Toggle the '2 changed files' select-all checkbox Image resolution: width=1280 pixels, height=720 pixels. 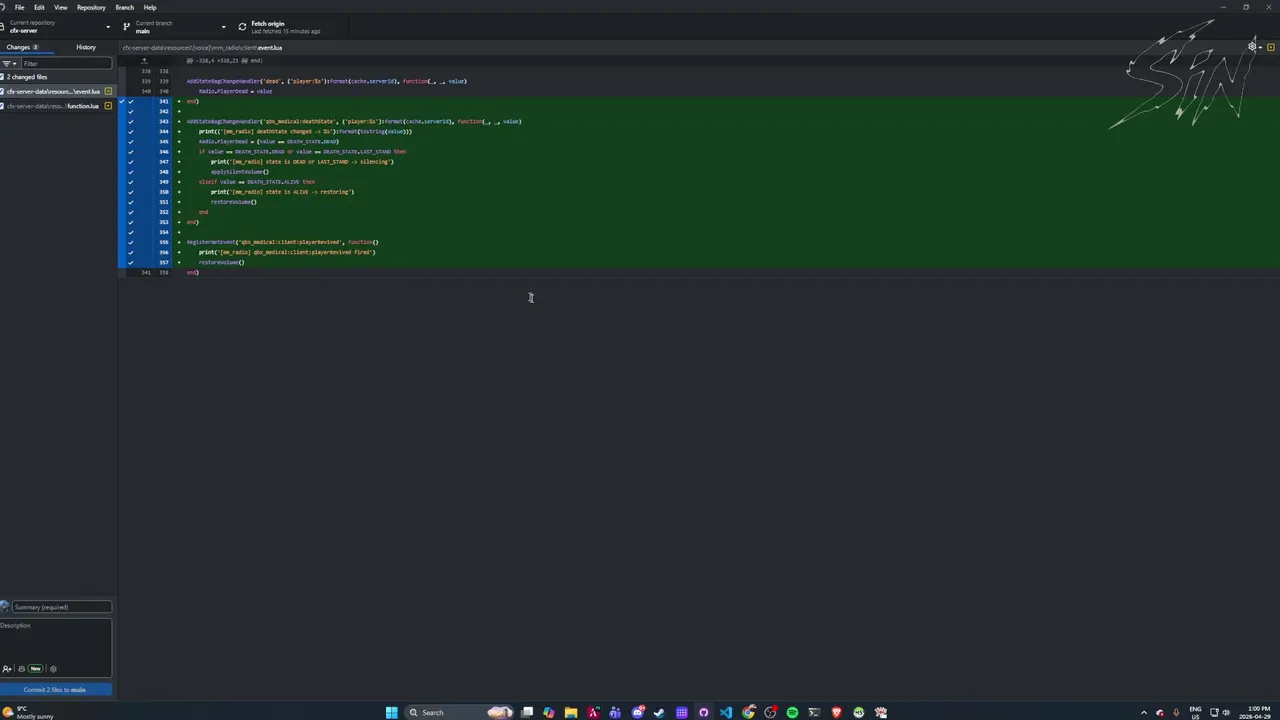pos(3,77)
